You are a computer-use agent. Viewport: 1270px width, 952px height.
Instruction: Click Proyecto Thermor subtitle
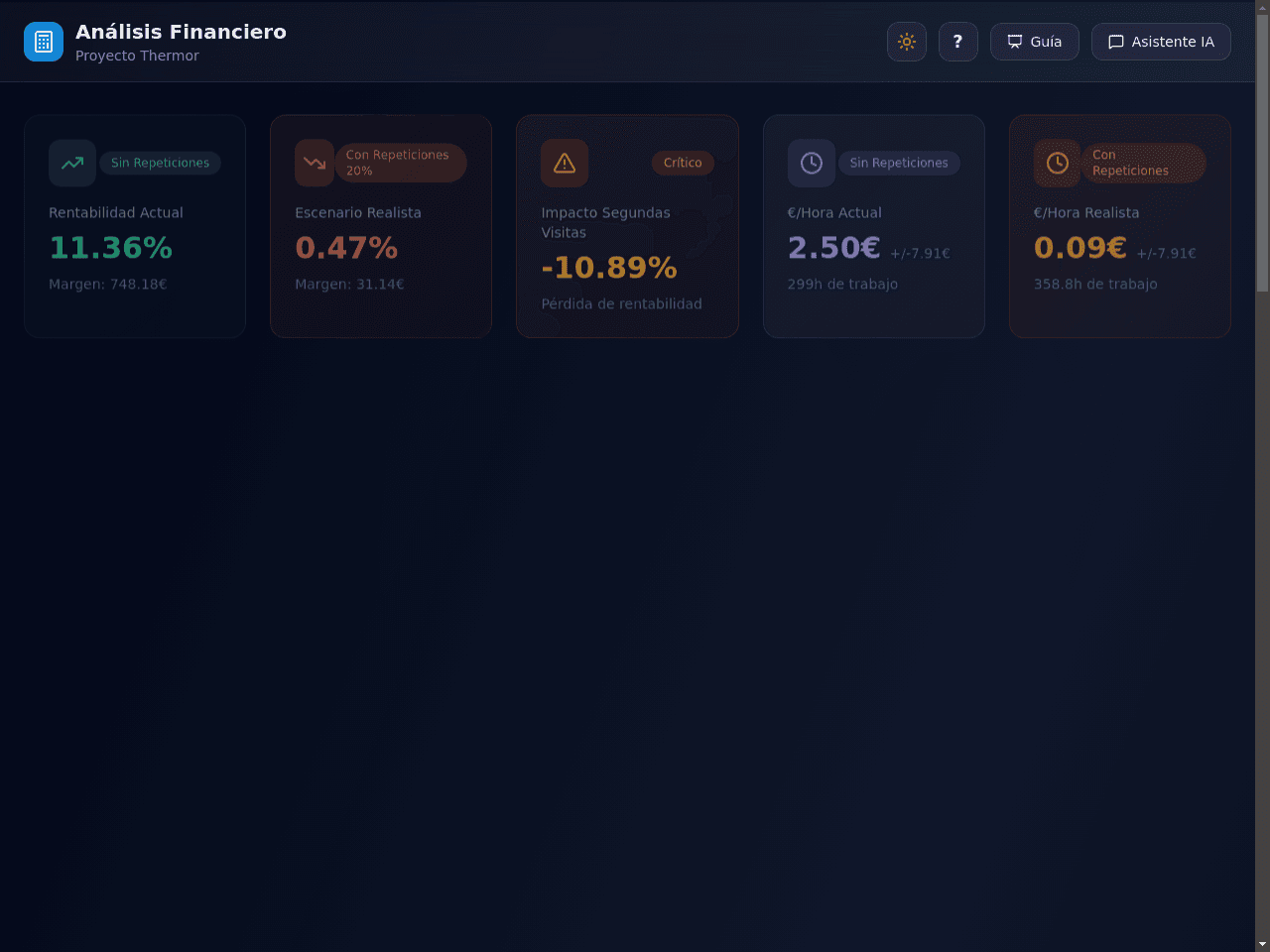coord(137,56)
